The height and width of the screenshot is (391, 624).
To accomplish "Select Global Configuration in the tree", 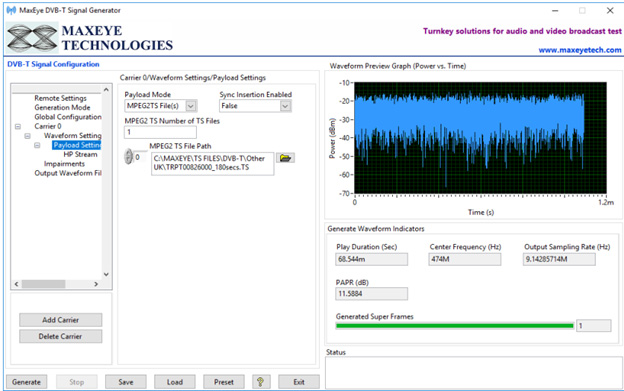I will (x=68, y=117).
